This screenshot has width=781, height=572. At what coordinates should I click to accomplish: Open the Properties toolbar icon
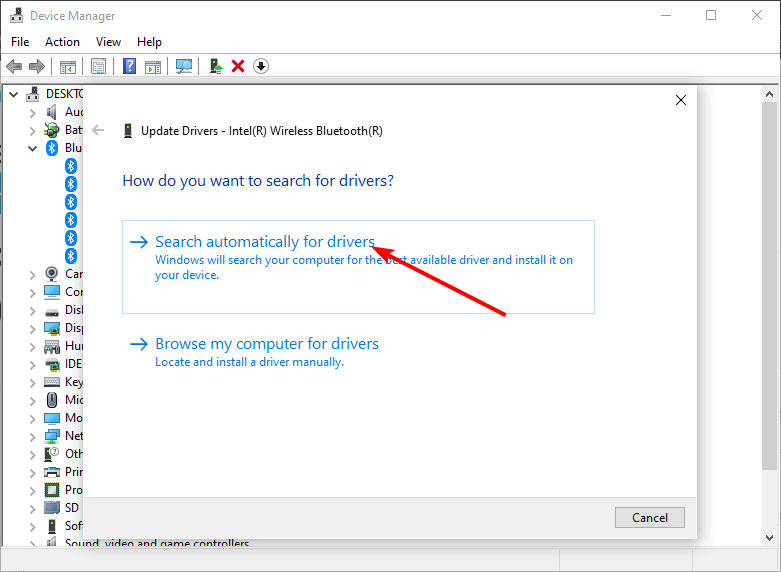[99, 66]
